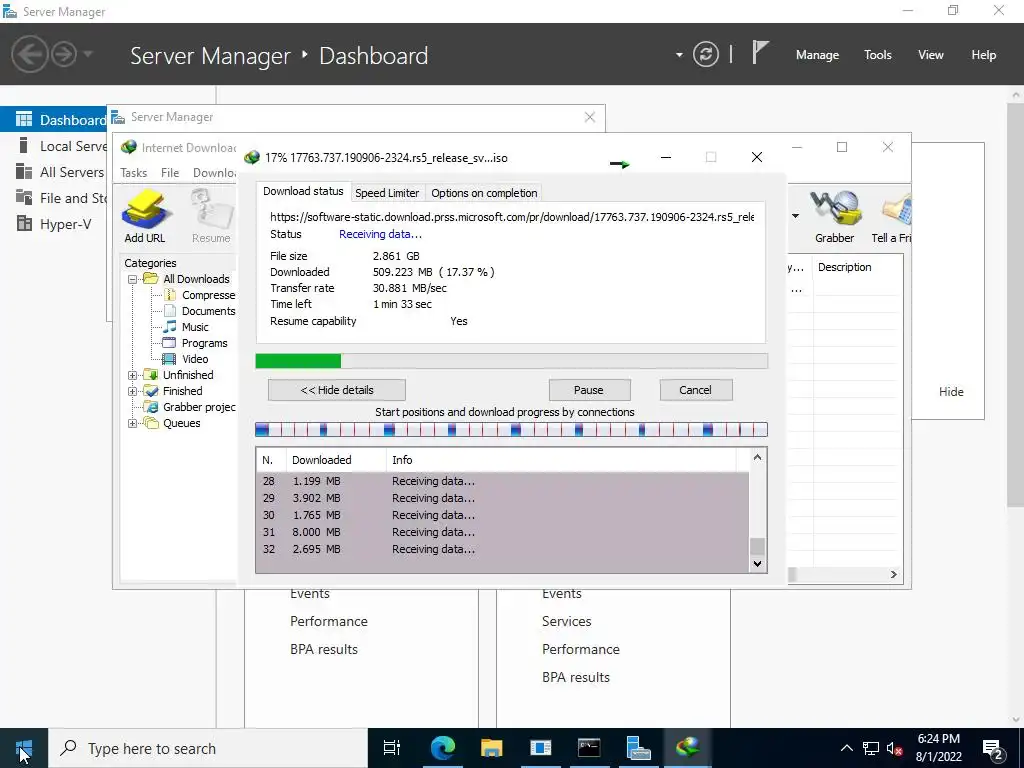Select connection row 31 with 8.000 MB
This screenshot has width=1024, height=768.
pos(502,532)
